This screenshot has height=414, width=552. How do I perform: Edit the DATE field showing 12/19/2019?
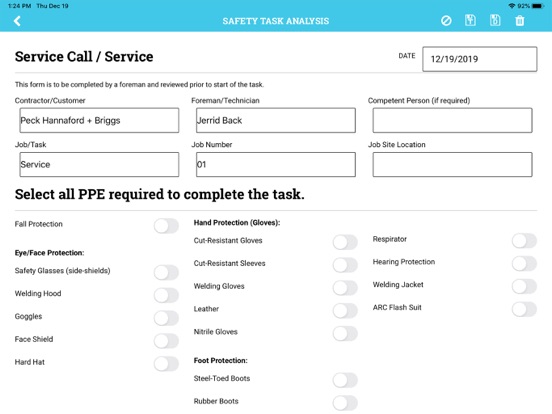479,59
